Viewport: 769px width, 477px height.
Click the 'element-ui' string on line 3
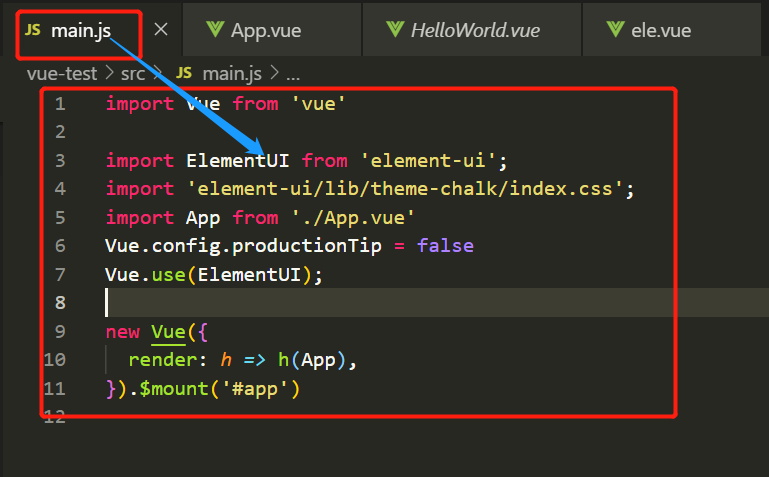429,161
